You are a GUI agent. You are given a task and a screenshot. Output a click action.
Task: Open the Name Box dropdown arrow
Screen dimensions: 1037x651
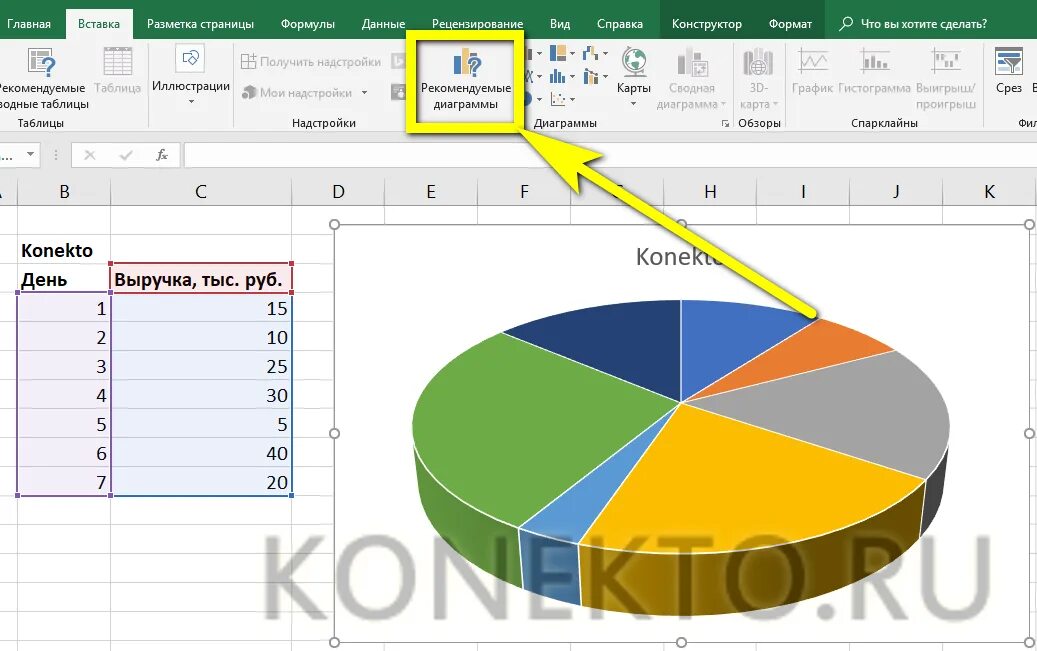[30, 155]
